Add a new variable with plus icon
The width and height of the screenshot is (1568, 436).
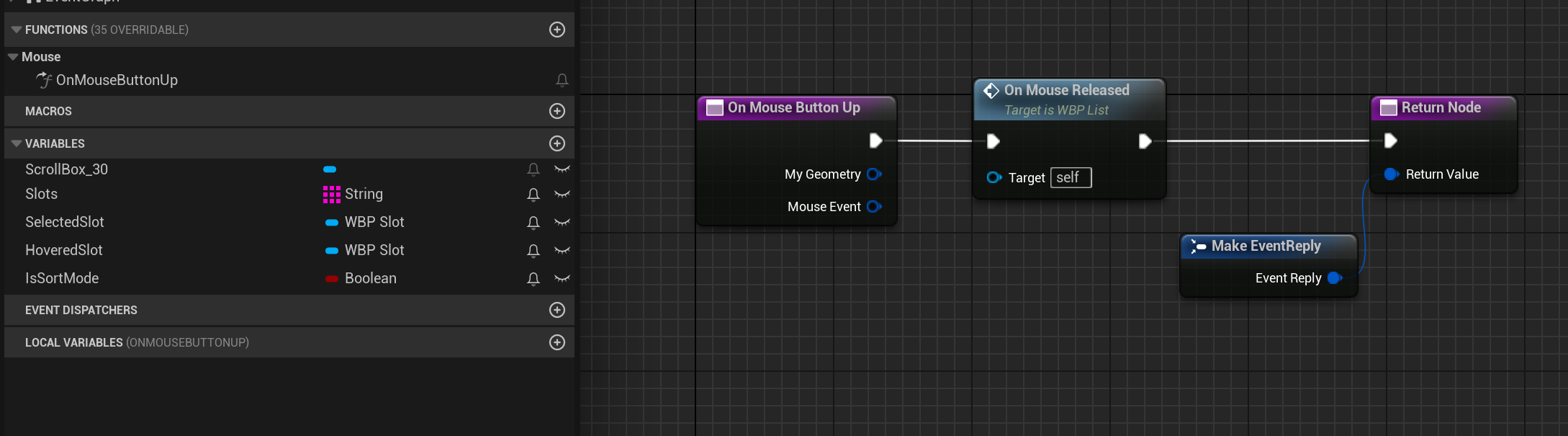(557, 143)
